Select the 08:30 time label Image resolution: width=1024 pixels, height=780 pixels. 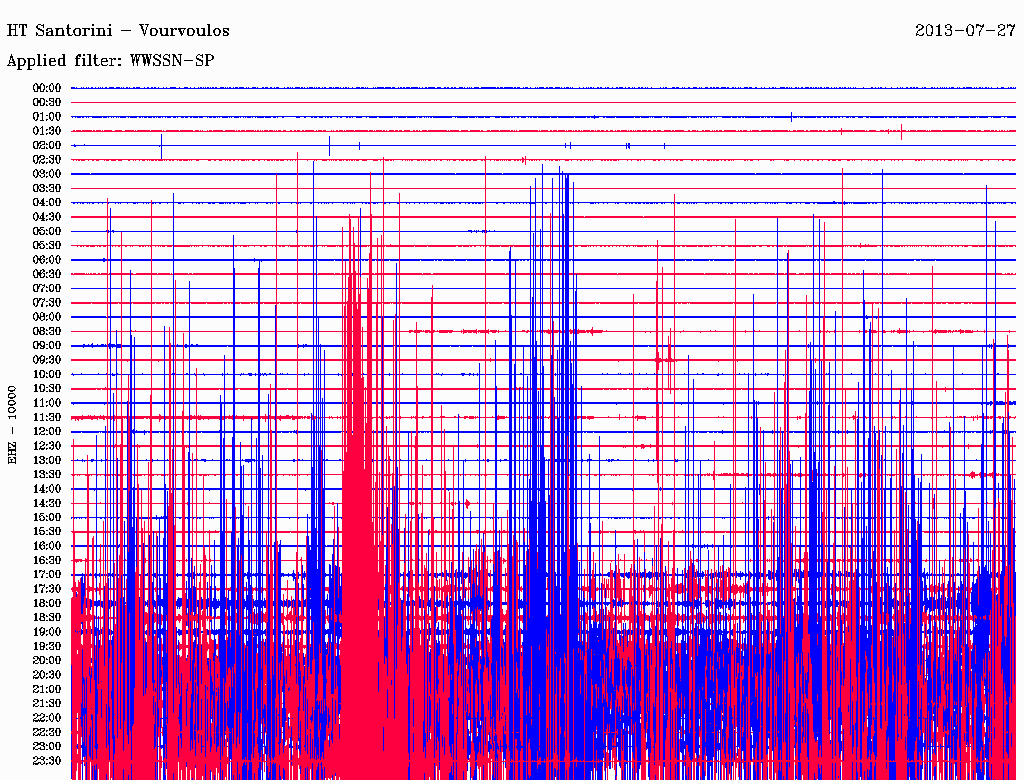tap(46, 332)
